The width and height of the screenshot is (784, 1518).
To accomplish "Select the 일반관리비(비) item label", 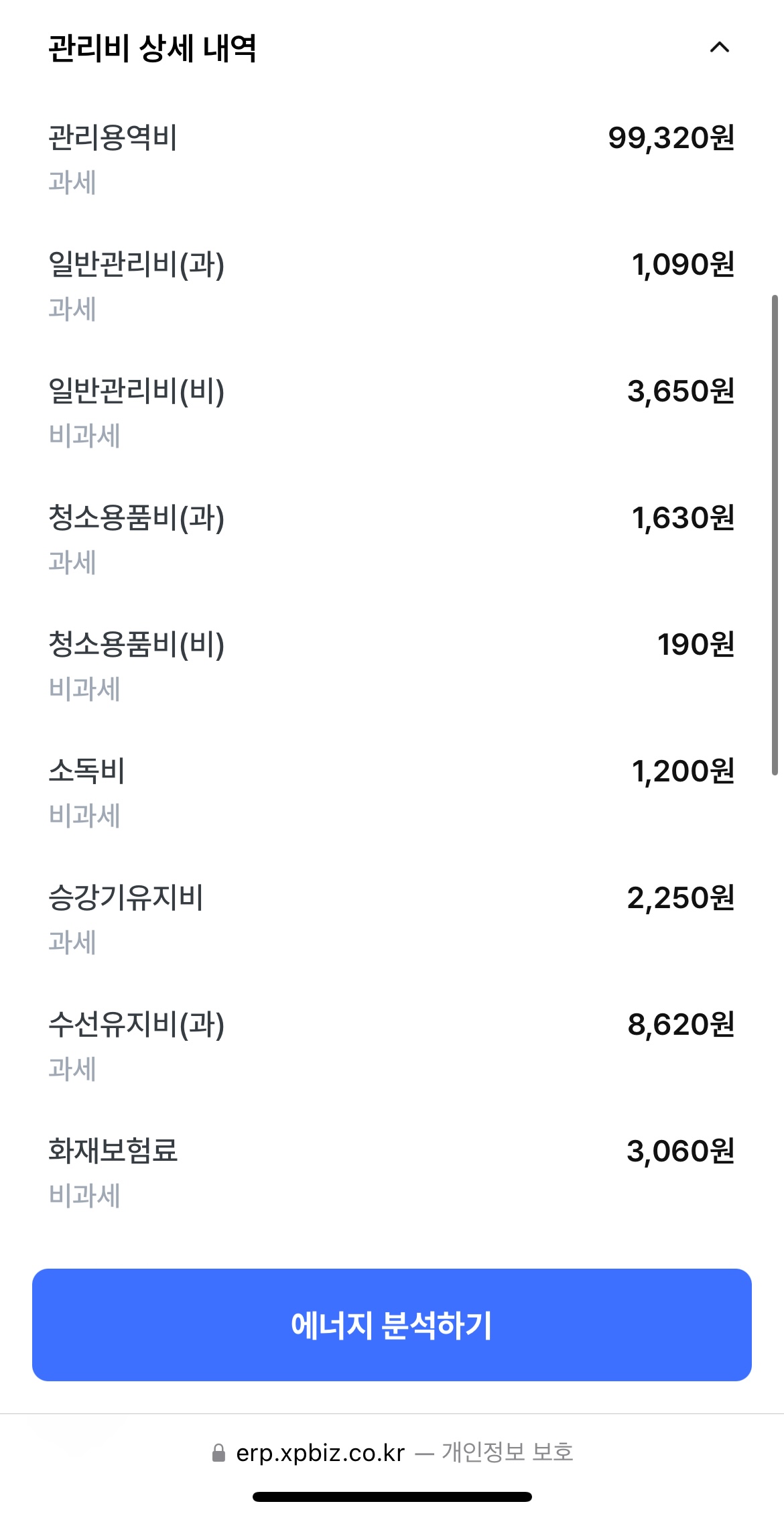I will 136,391.
